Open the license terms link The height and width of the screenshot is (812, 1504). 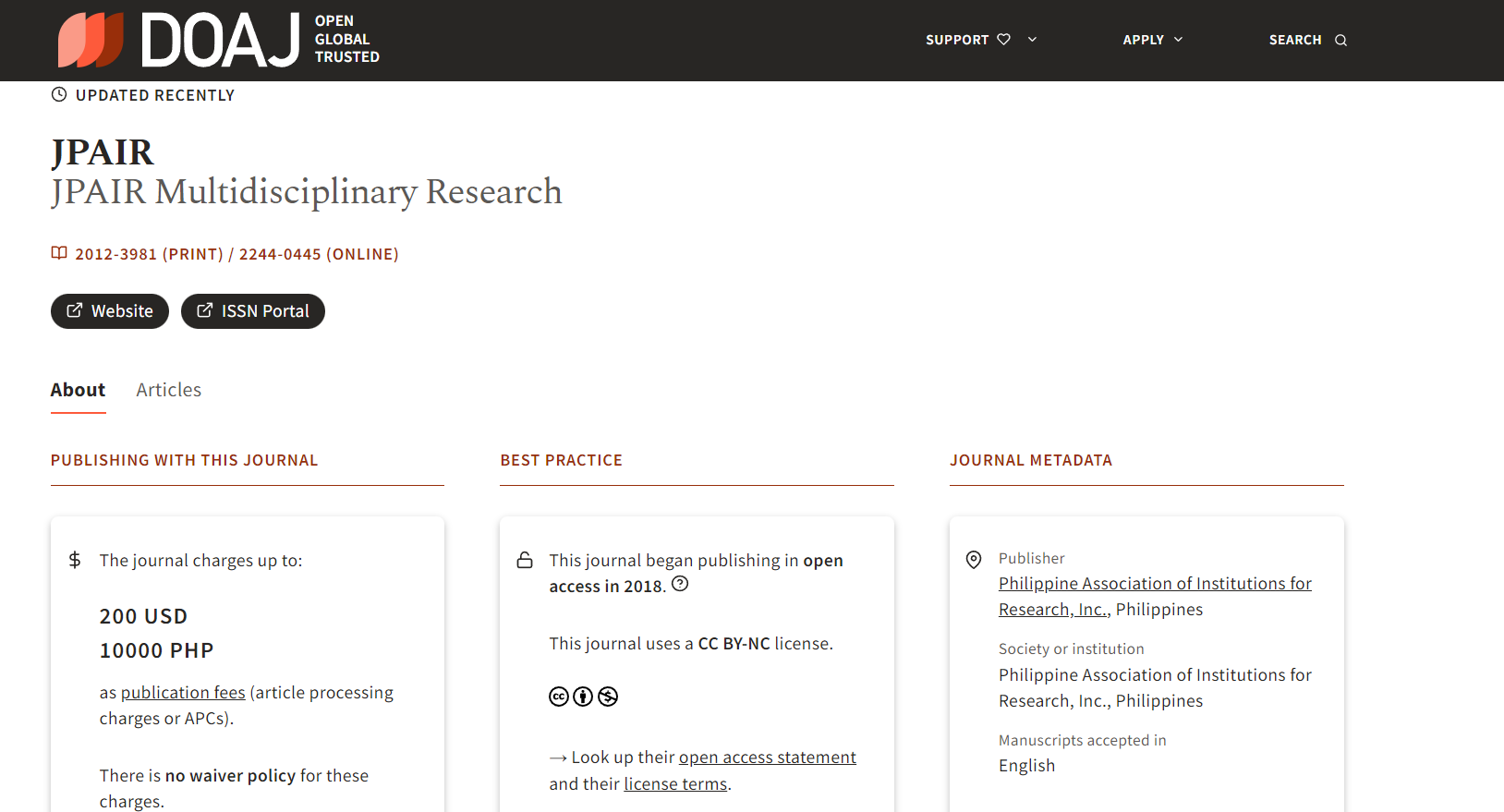point(675,784)
